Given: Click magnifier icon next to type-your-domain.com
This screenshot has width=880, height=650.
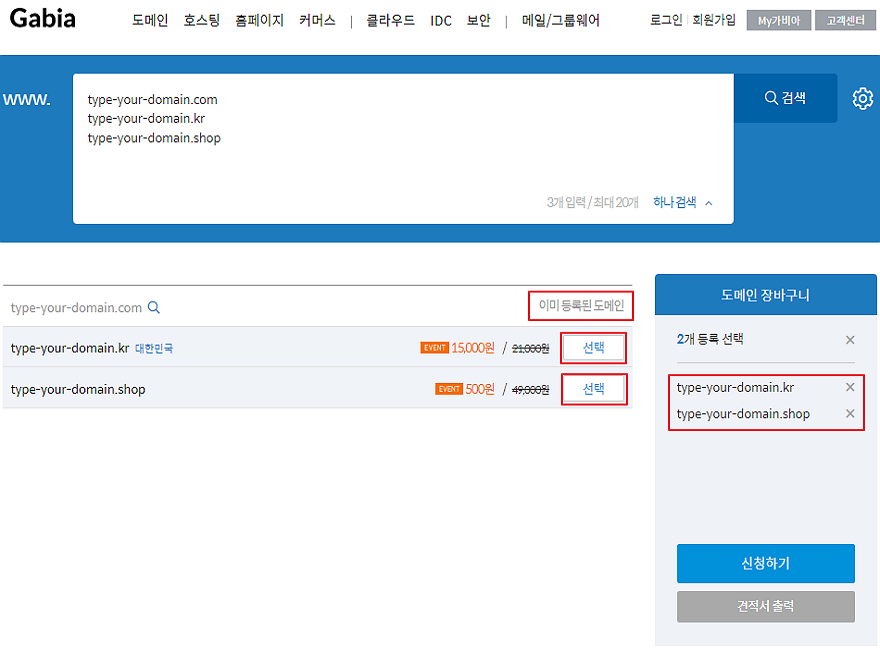Looking at the screenshot, I should [x=154, y=308].
